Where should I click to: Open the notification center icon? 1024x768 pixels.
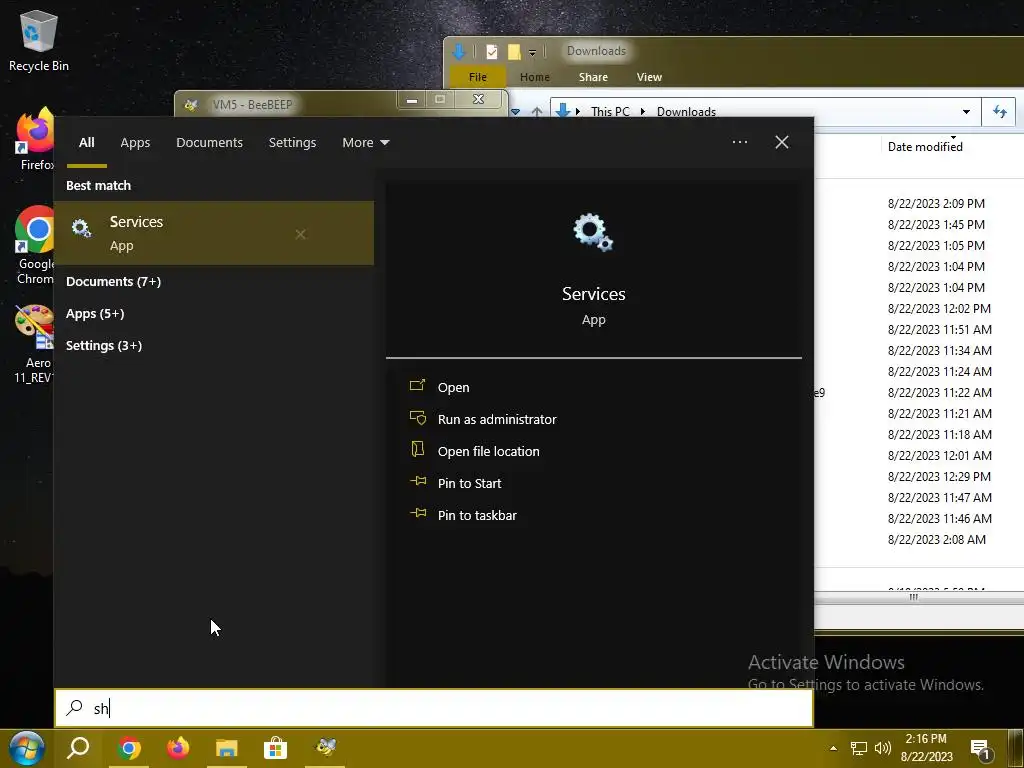980,749
